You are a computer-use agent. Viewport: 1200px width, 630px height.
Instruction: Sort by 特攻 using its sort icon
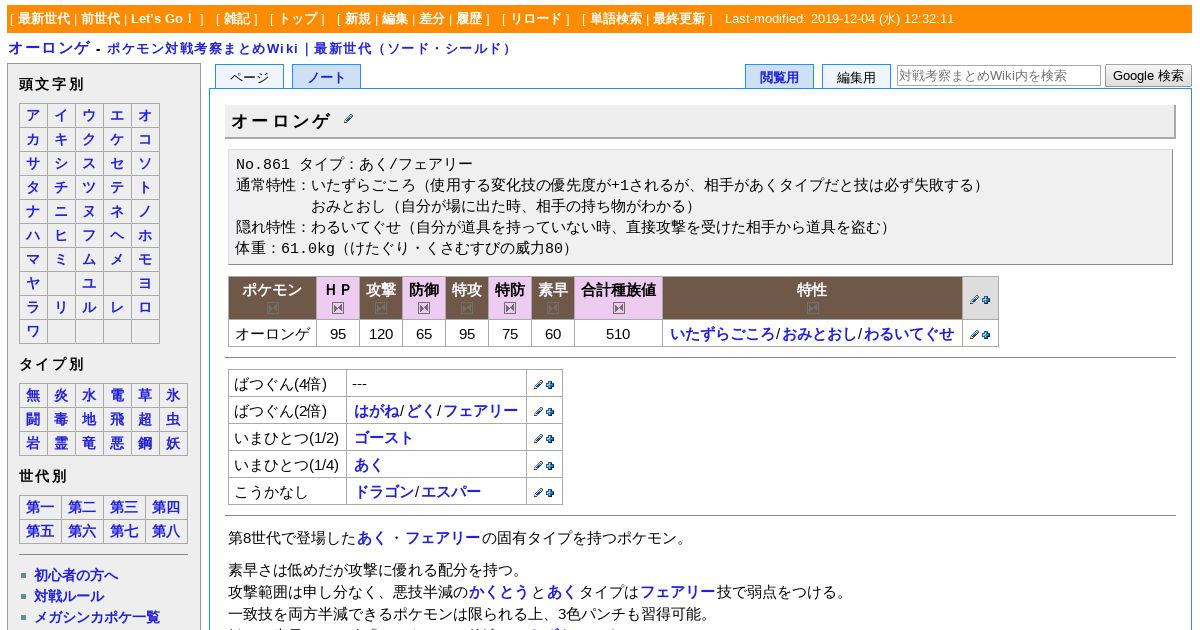[467, 308]
